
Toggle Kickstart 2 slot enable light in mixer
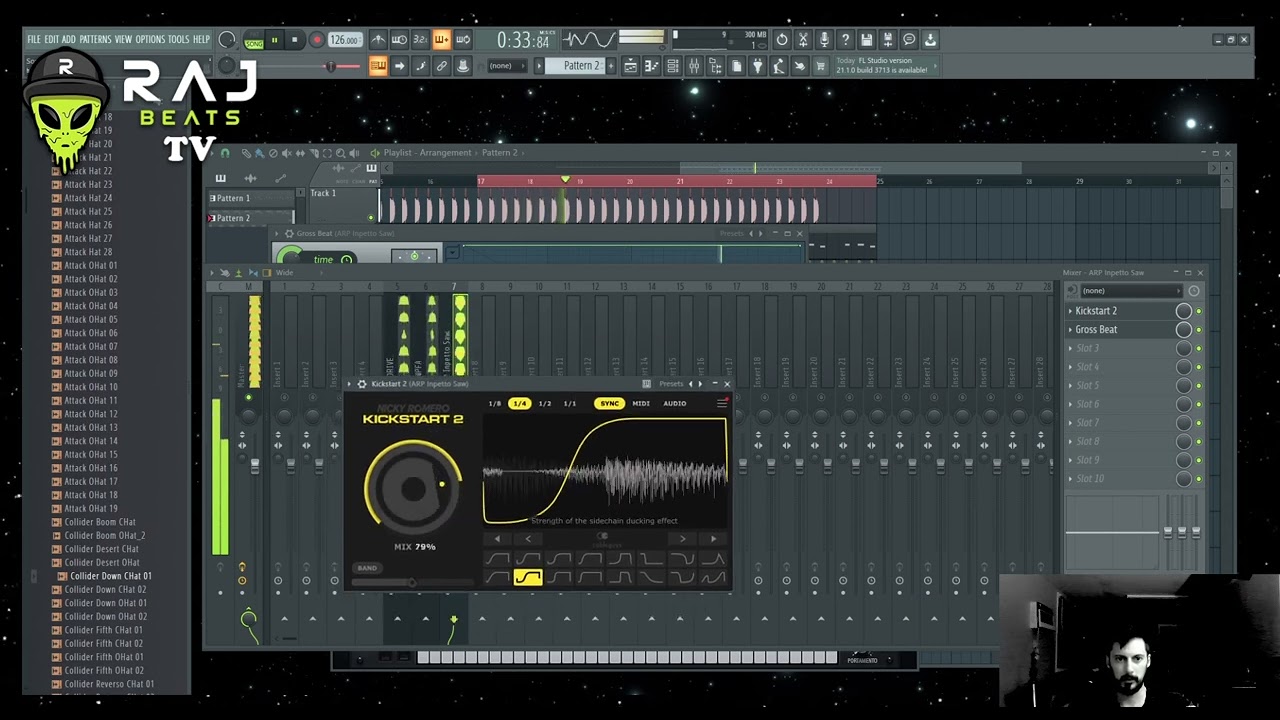1199,311
